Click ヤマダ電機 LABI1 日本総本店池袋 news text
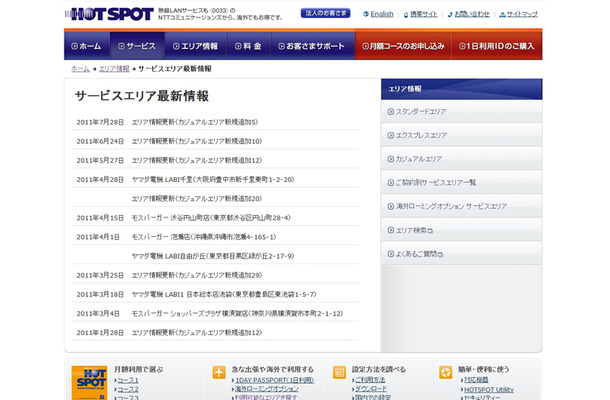The image size is (610, 400). (x=224, y=295)
